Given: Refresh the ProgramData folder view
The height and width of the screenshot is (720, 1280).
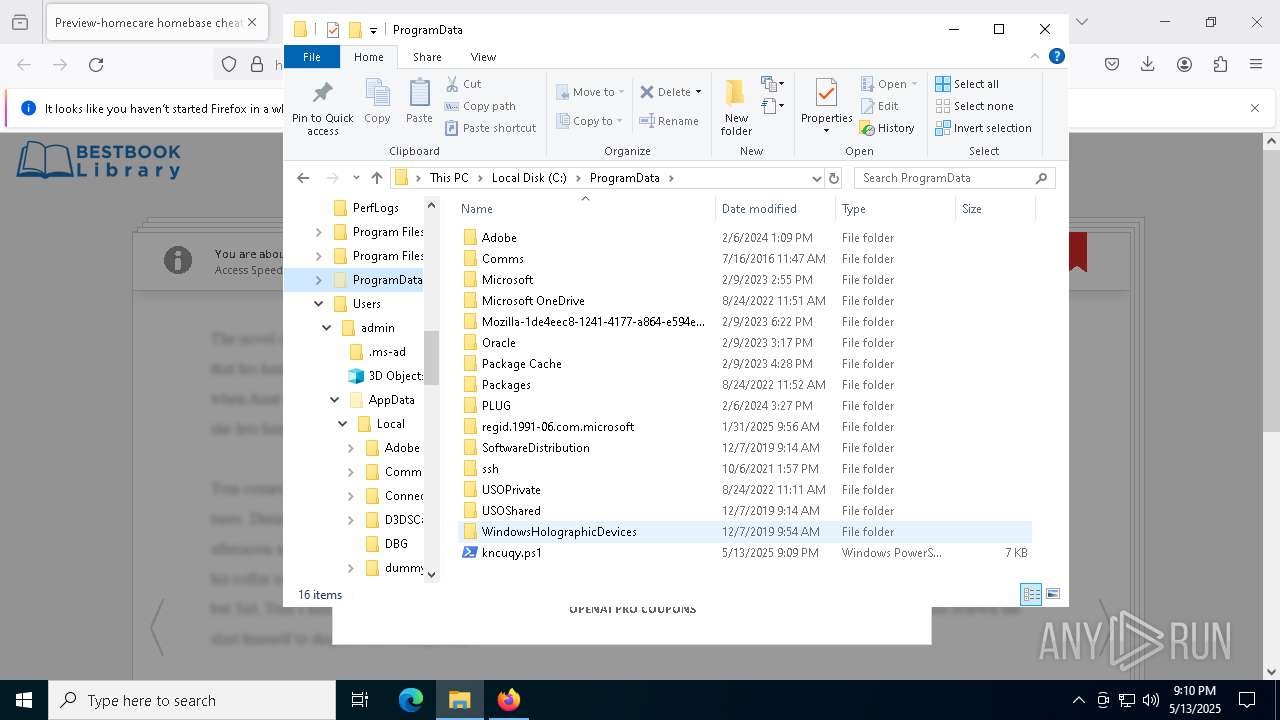Looking at the screenshot, I should tap(834, 178).
